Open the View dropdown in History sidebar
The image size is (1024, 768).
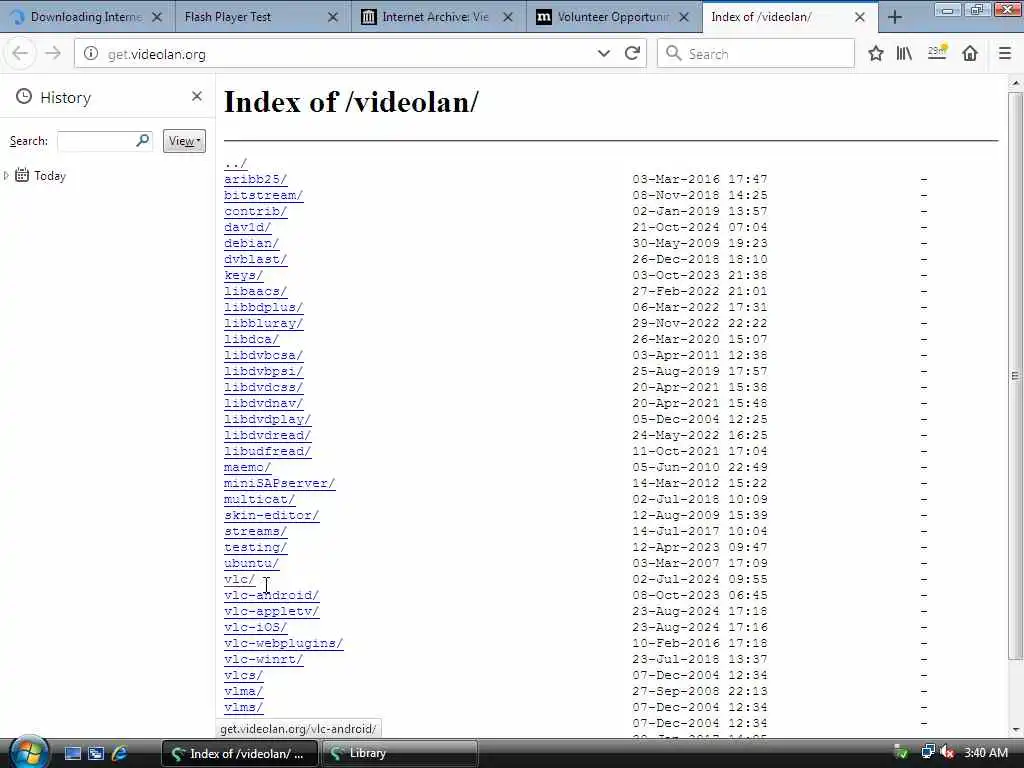coord(184,141)
